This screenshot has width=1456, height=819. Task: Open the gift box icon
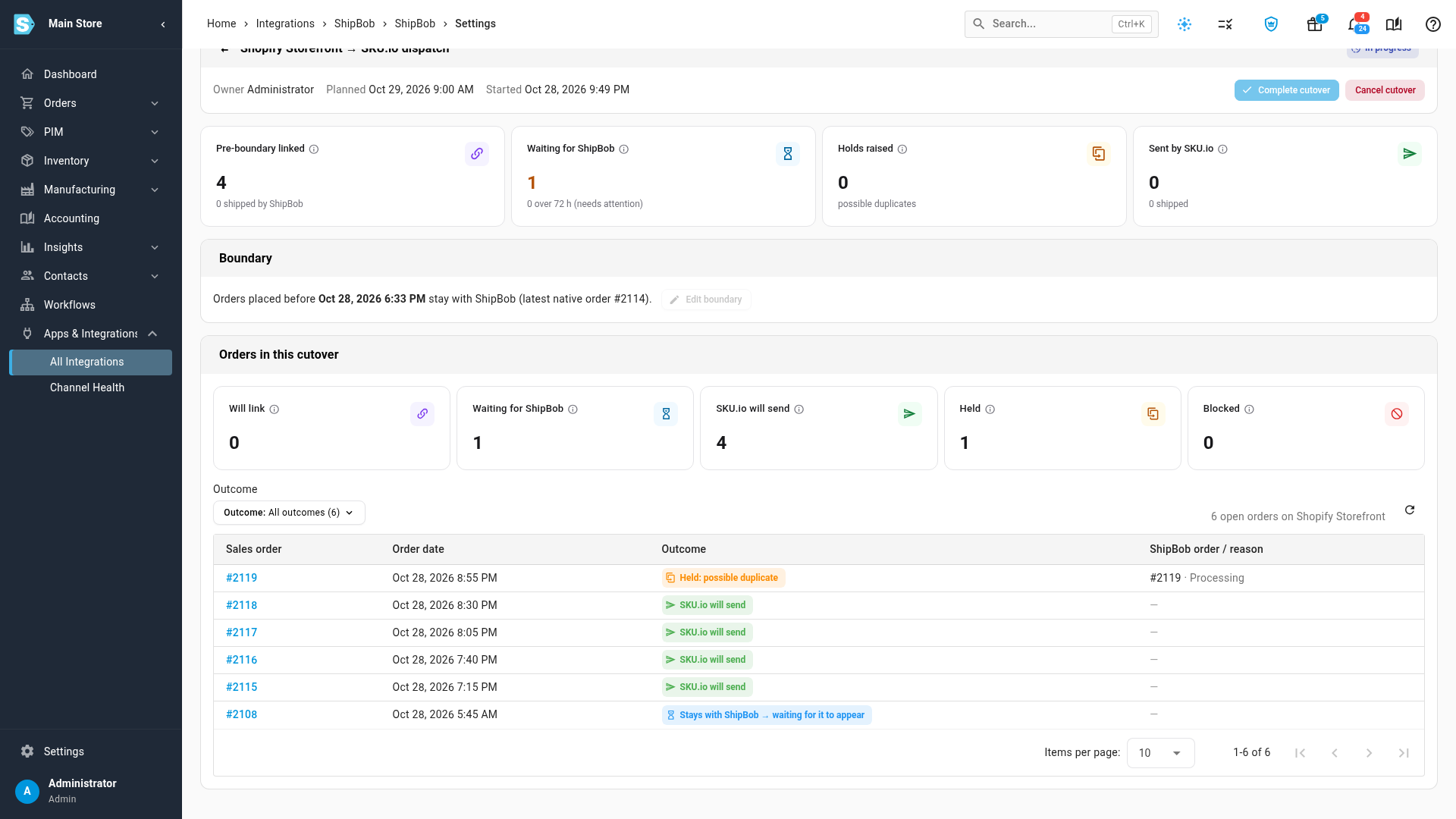pos(1314,24)
